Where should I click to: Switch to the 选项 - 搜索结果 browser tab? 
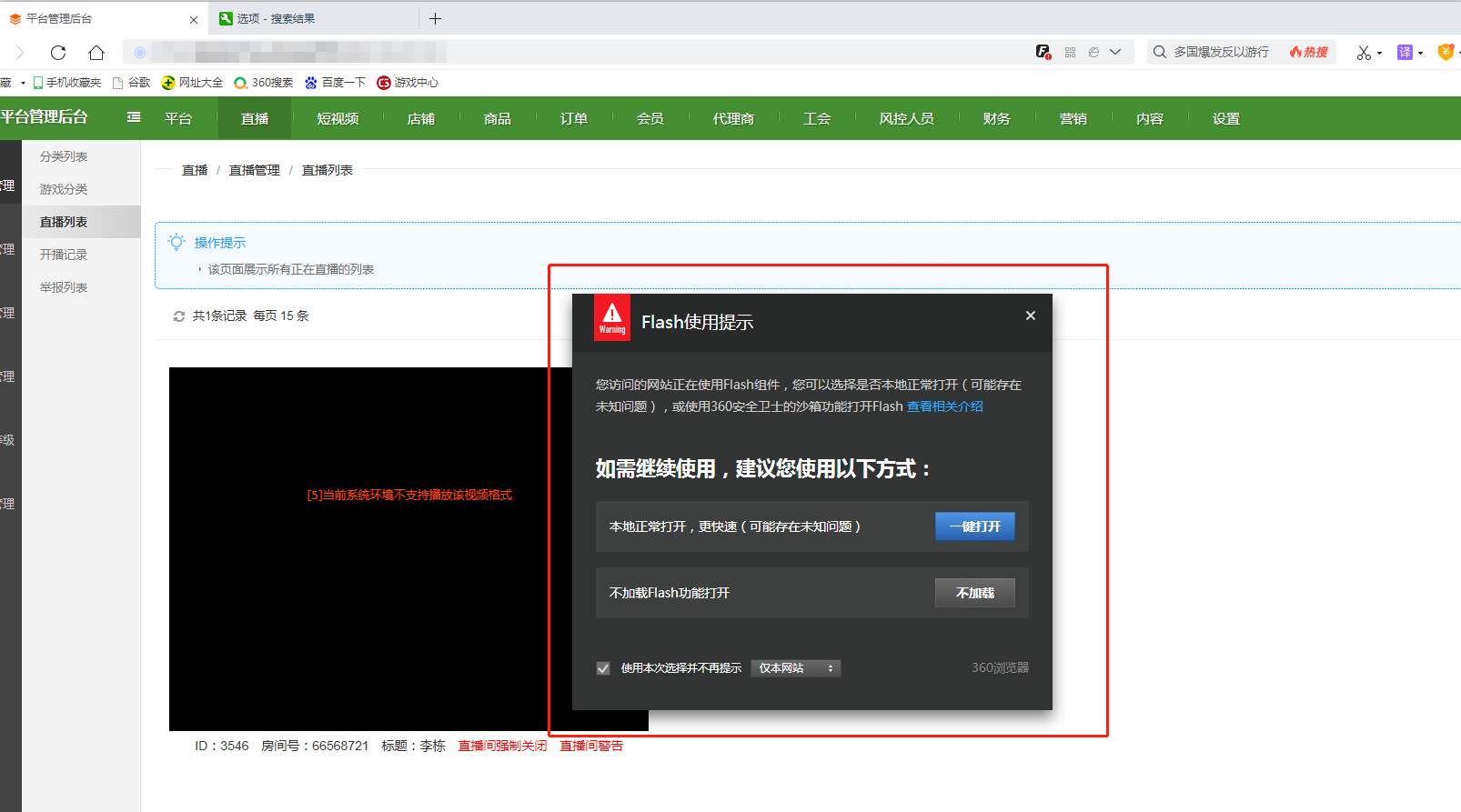tap(275, 18)
